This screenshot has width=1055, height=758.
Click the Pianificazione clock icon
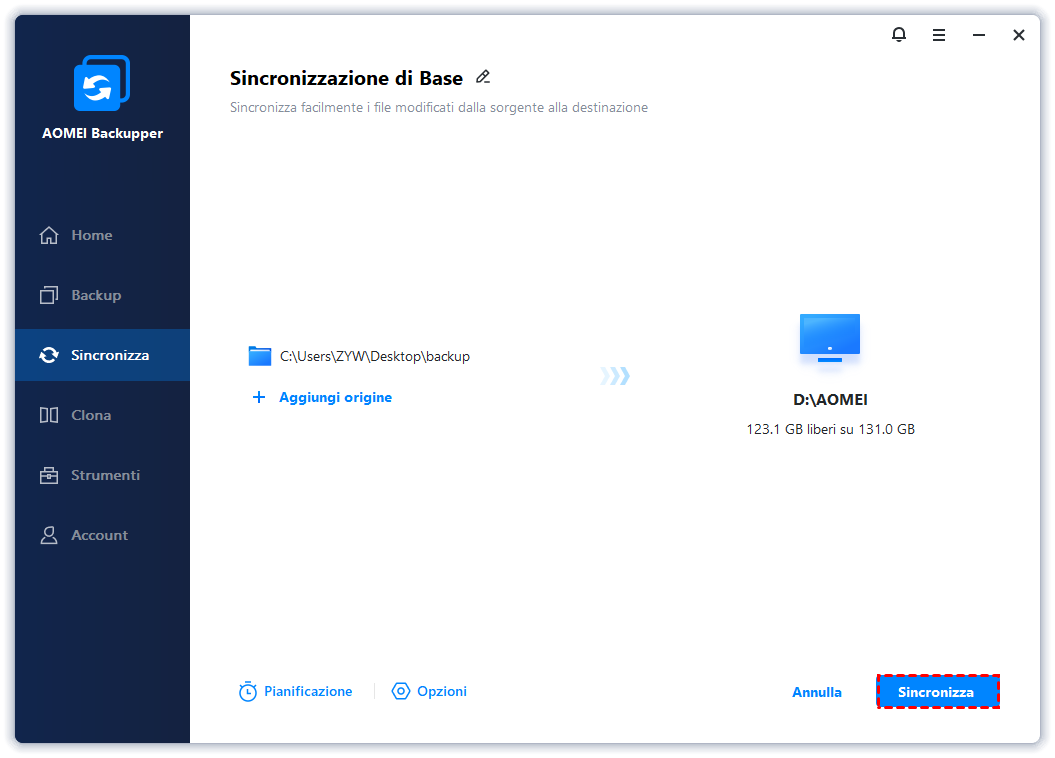point(248,691)
